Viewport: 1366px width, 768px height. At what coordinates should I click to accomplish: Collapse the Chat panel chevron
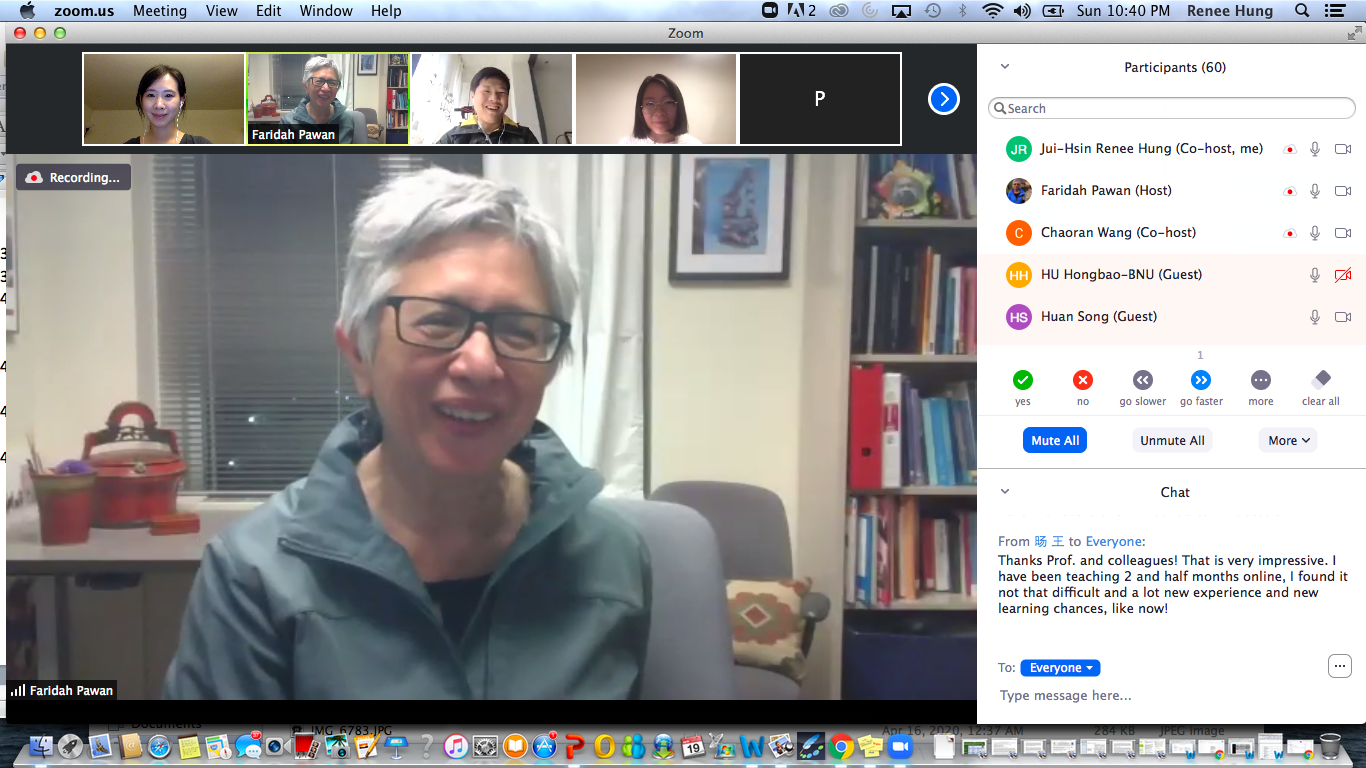pyautogui.click(x=1005, y=492)
